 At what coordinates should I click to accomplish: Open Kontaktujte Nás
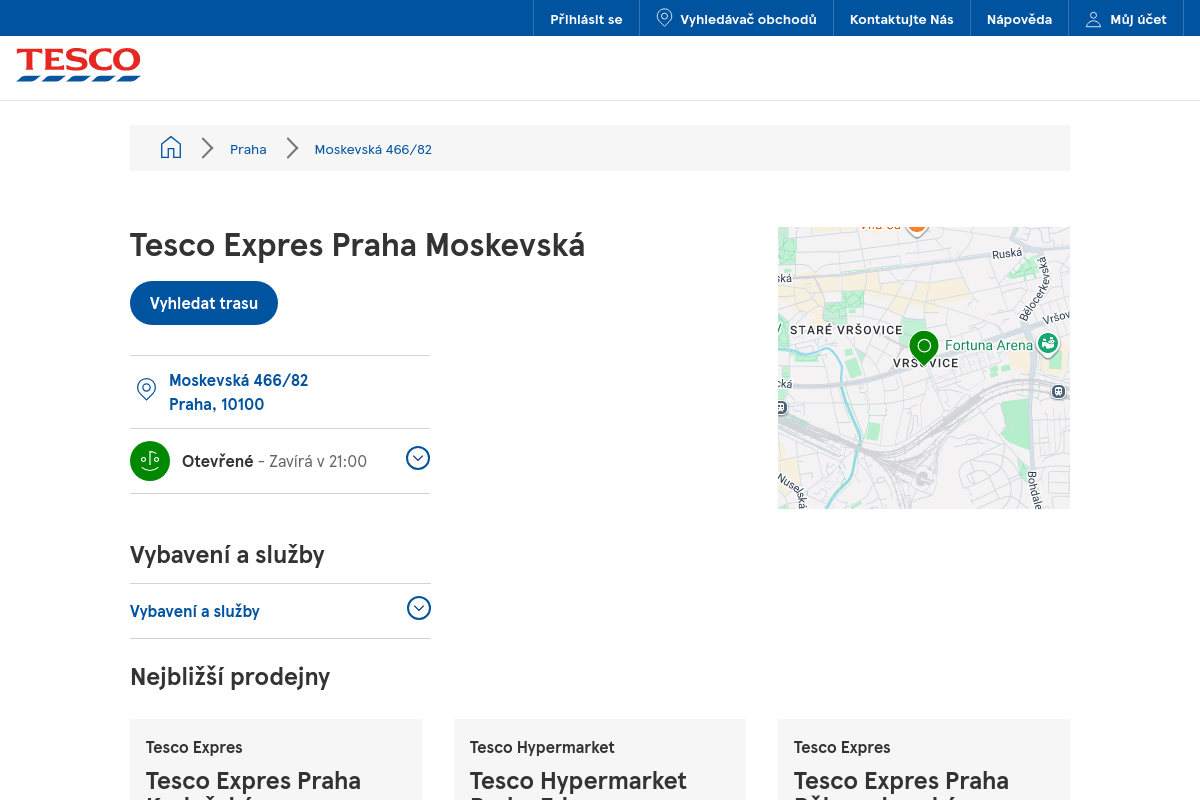pos(902,19)
